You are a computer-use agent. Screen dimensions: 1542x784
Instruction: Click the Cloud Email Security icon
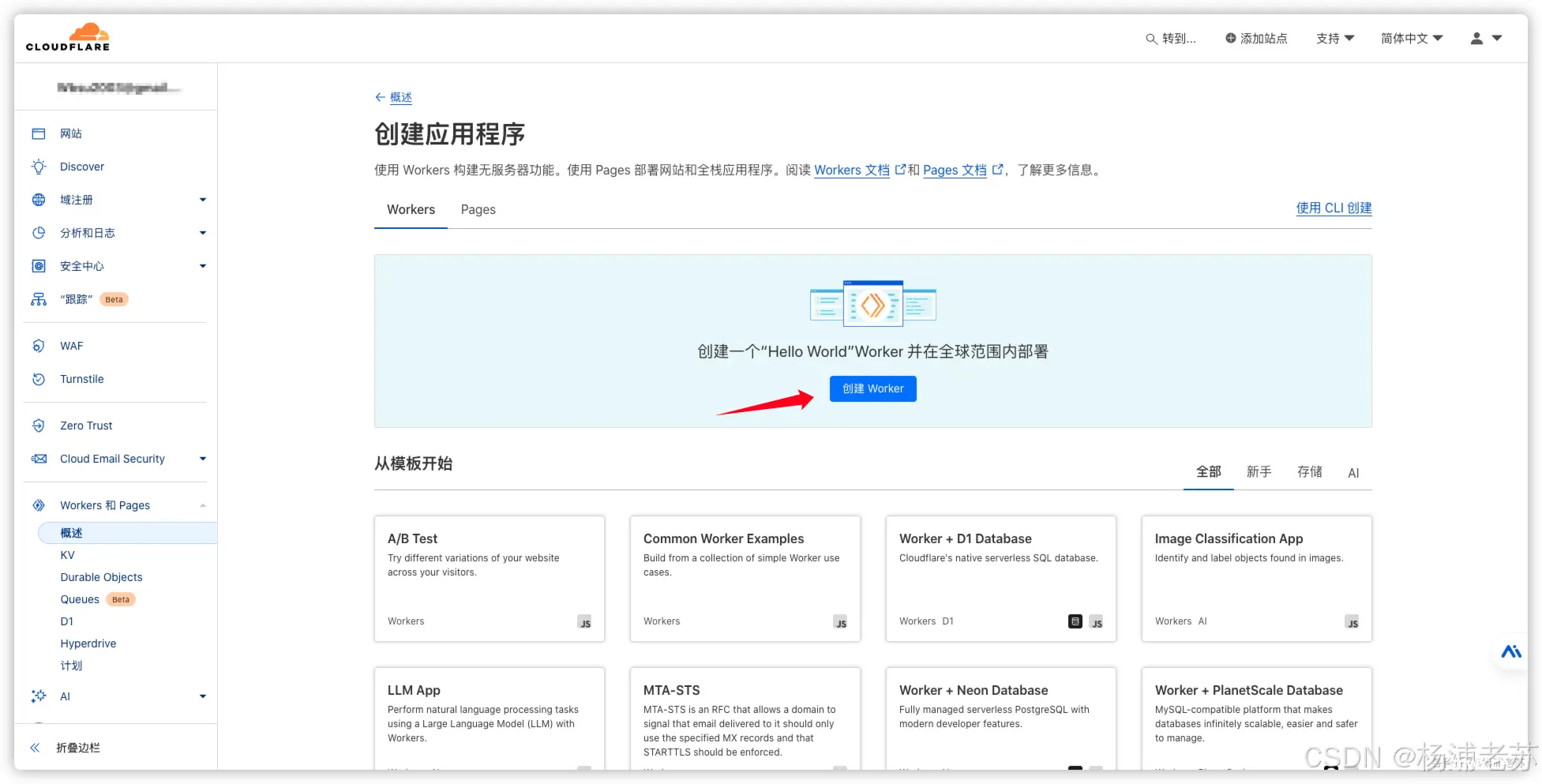[x=39, y=459]
